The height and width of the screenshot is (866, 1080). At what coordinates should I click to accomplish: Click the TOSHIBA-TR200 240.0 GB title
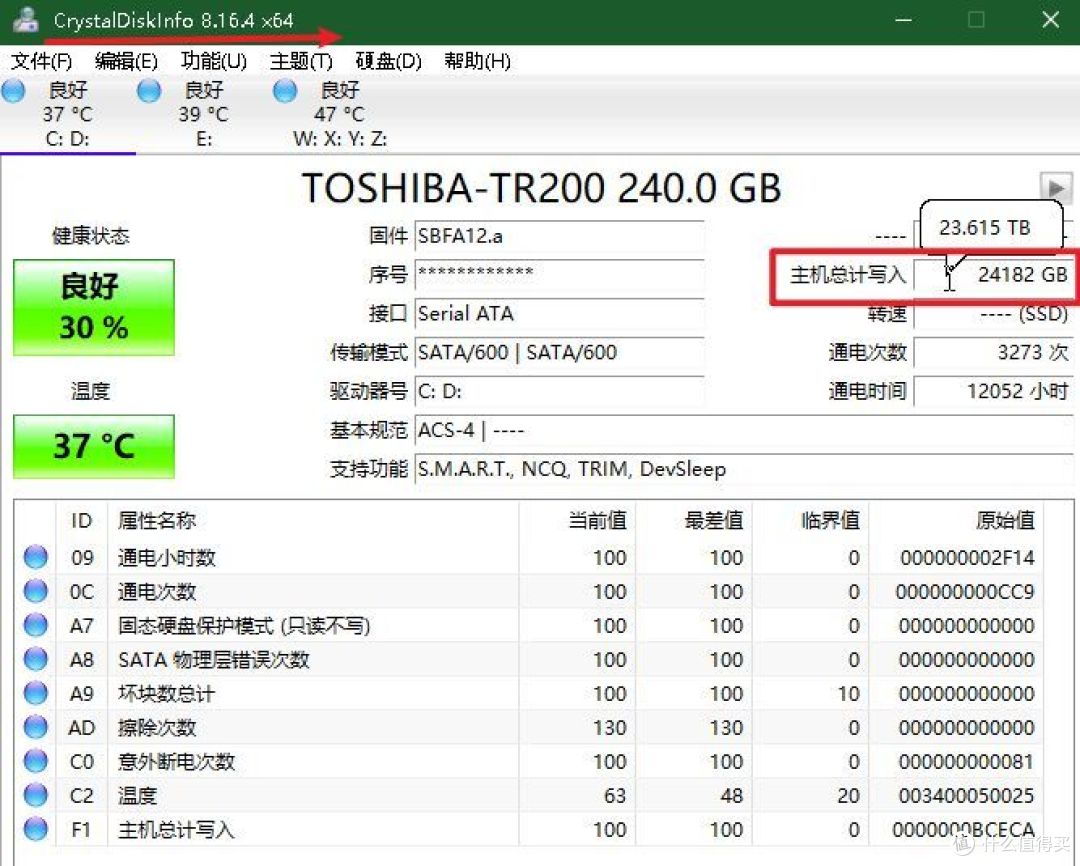click(541, 187)
